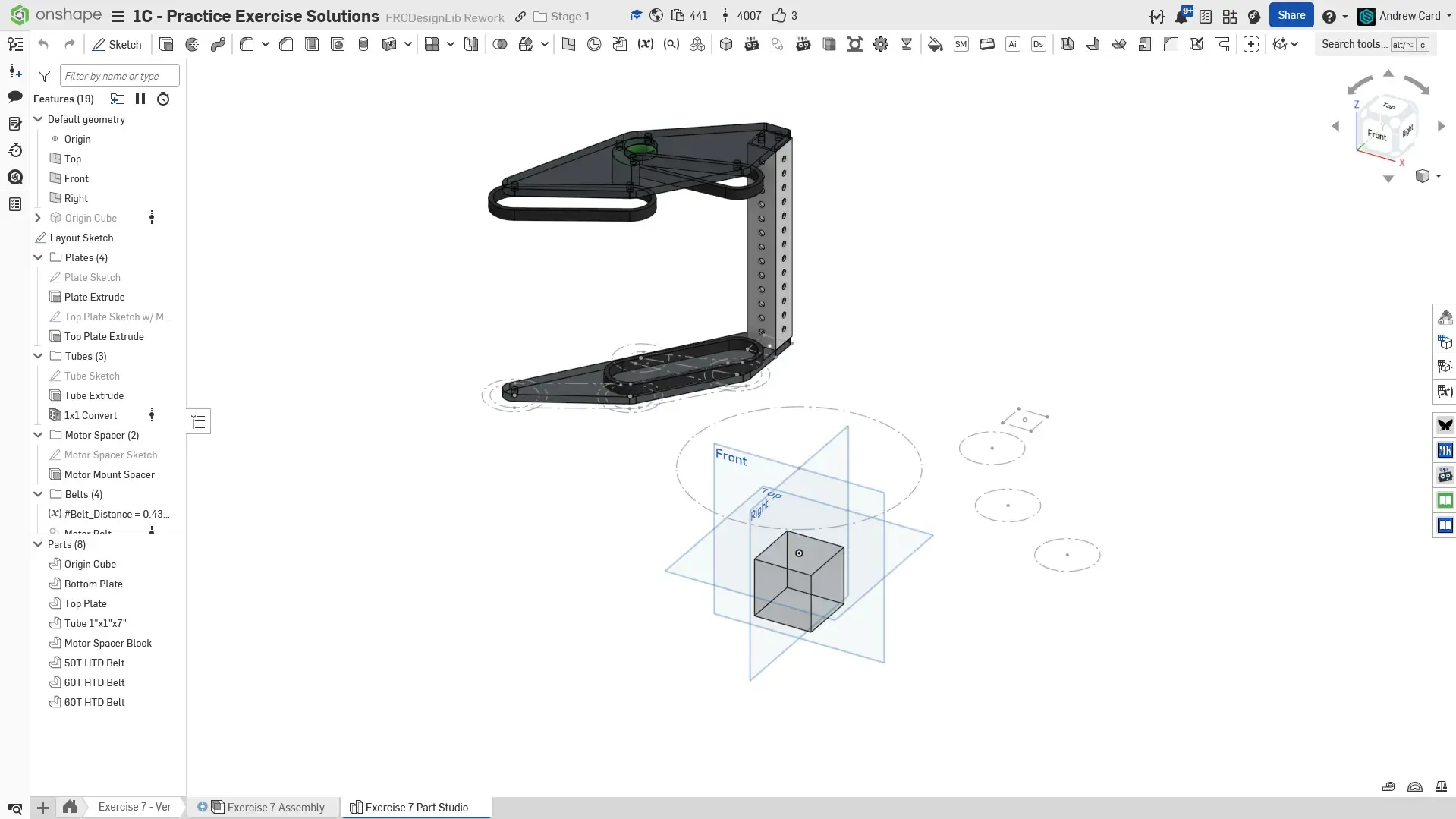1456x819 pixels.
Task: Select Top Plate Extrude feature
Action: click(x=104, y=336)
